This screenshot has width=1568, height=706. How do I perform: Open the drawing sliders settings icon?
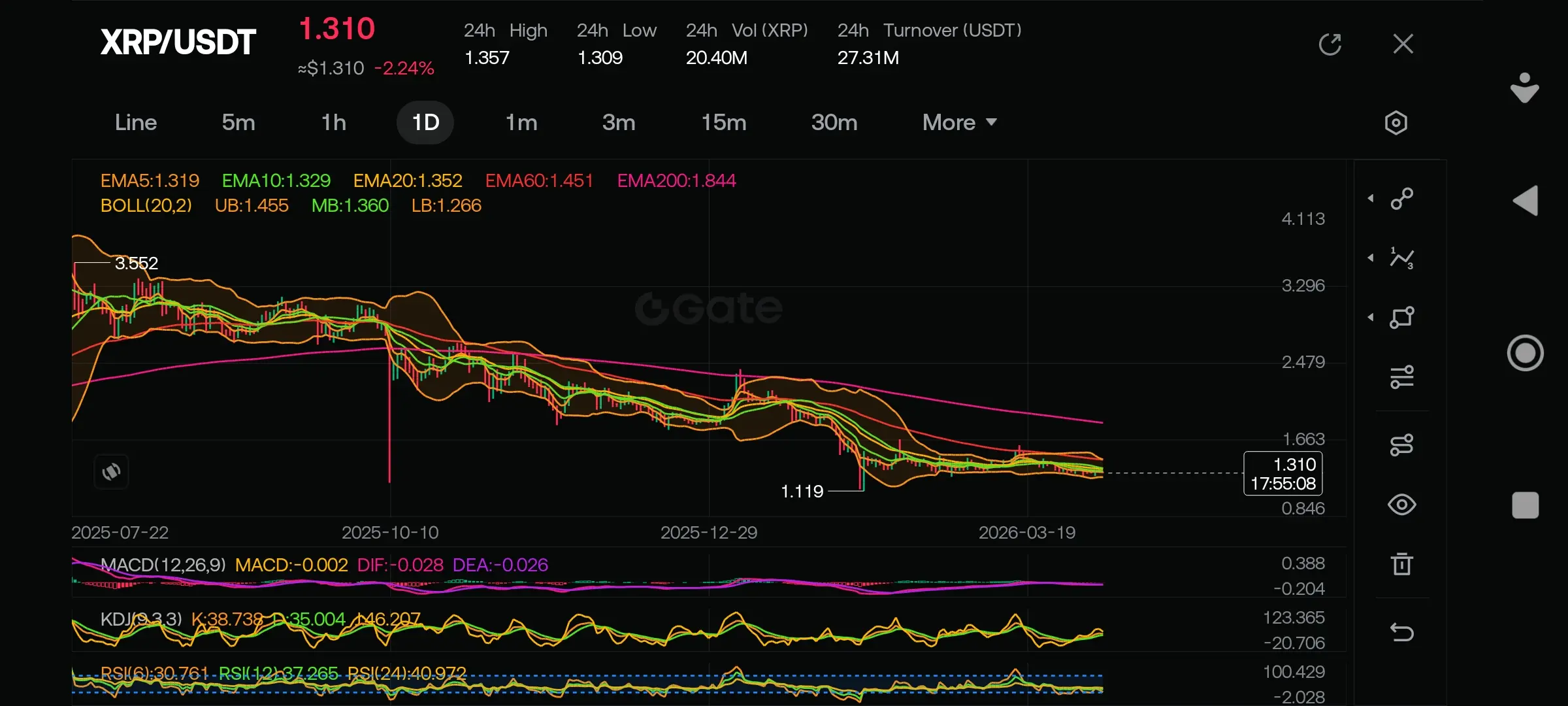[x=1401, y=377]
